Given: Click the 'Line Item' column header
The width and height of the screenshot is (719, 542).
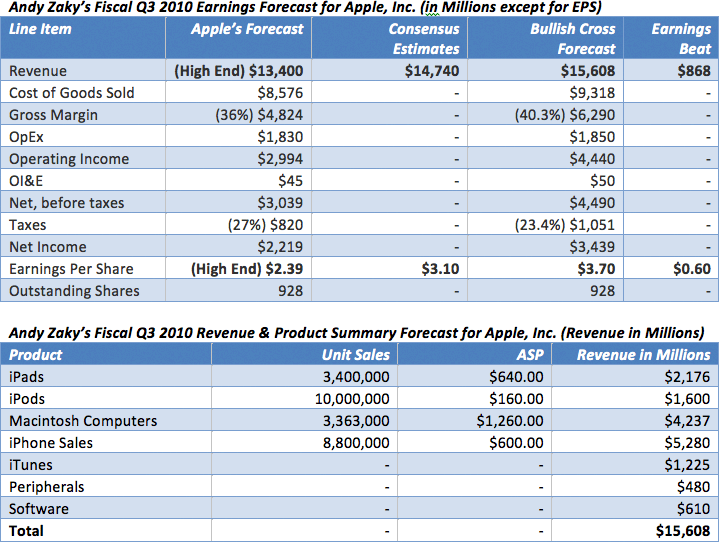Looking at the screenshot, I should [x=40, y=29].
